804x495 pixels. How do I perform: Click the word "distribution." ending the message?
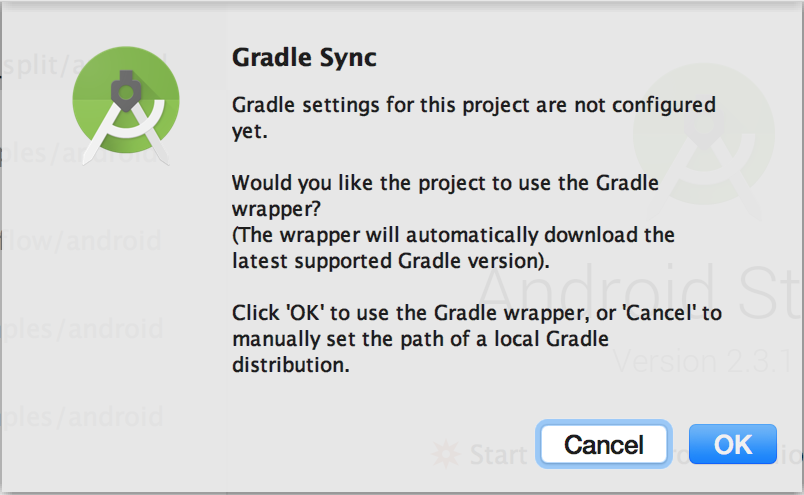[x=291, y=365]
